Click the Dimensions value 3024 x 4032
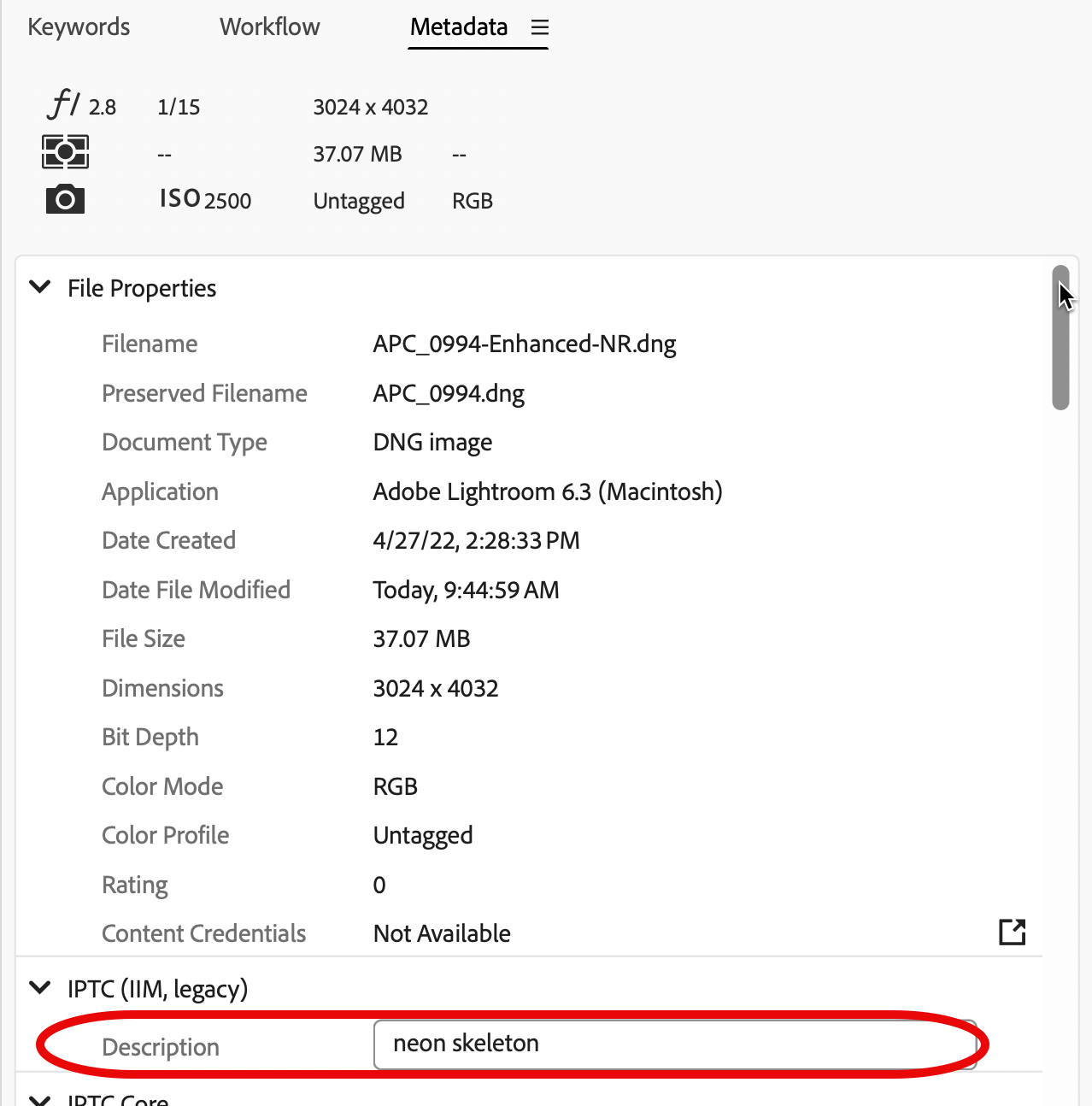This screenshot has width=1092, height=1106. (436, 688)
